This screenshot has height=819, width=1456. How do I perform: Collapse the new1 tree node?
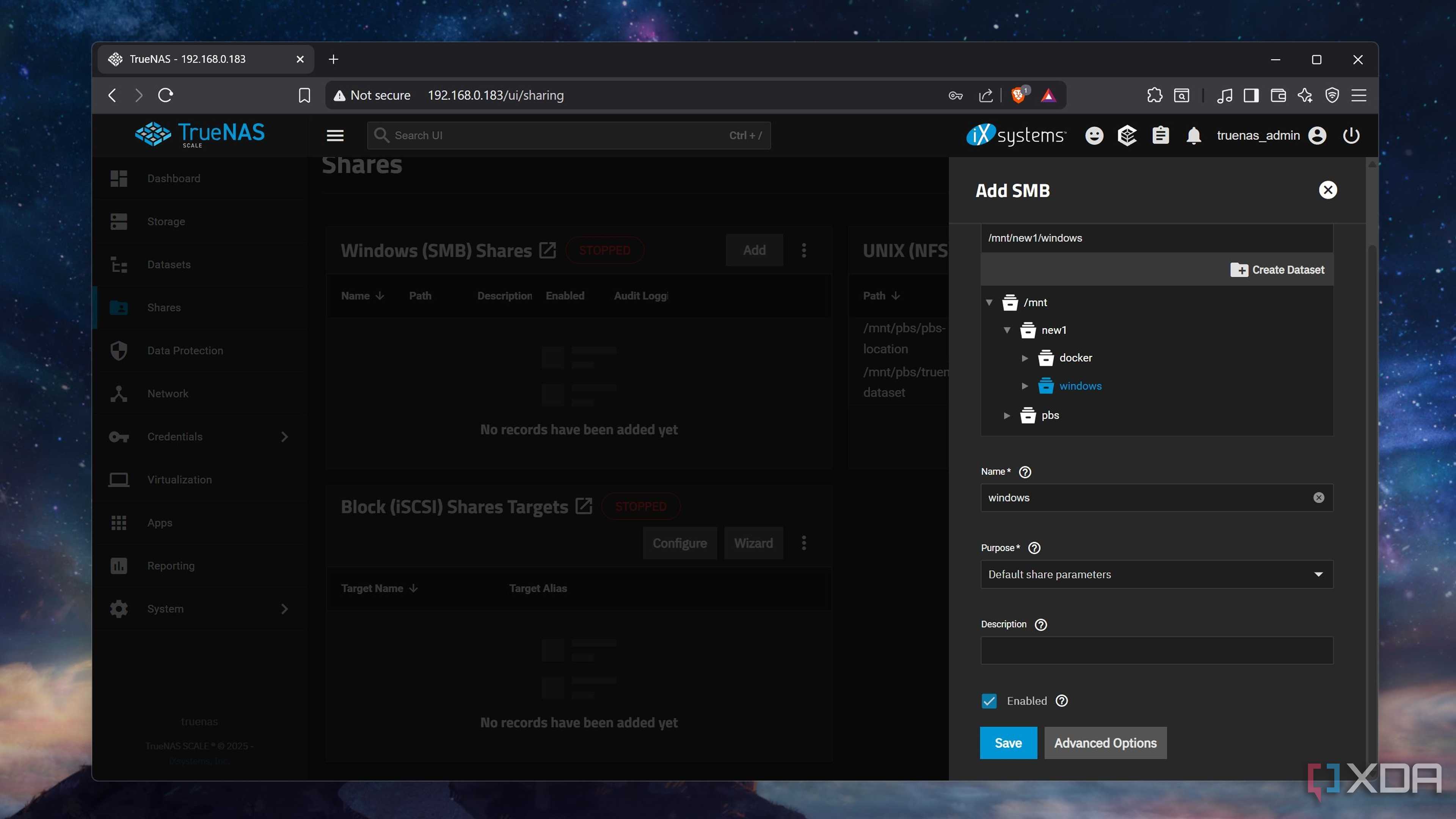(1007, 330)
